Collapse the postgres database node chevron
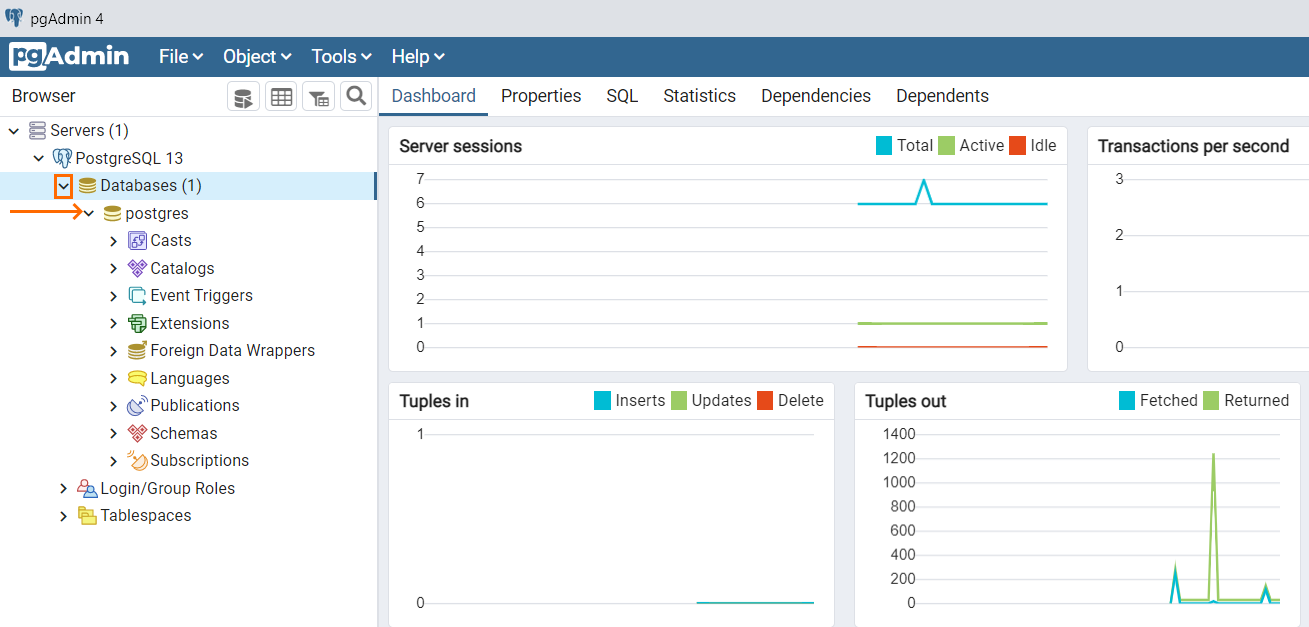This screenshot has width=1309, height=627. pos(89,214)
